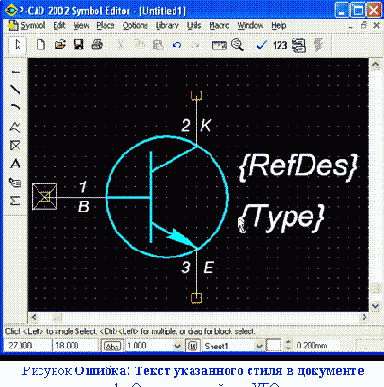Select the Place Text tool (A)
Viewport: 384px width, 387px height.
(x=16, y=164)
